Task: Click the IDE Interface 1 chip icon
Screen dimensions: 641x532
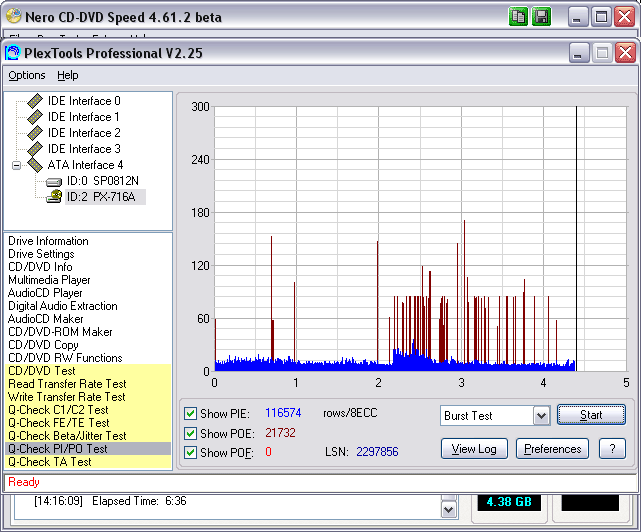Action: [35, 117]
